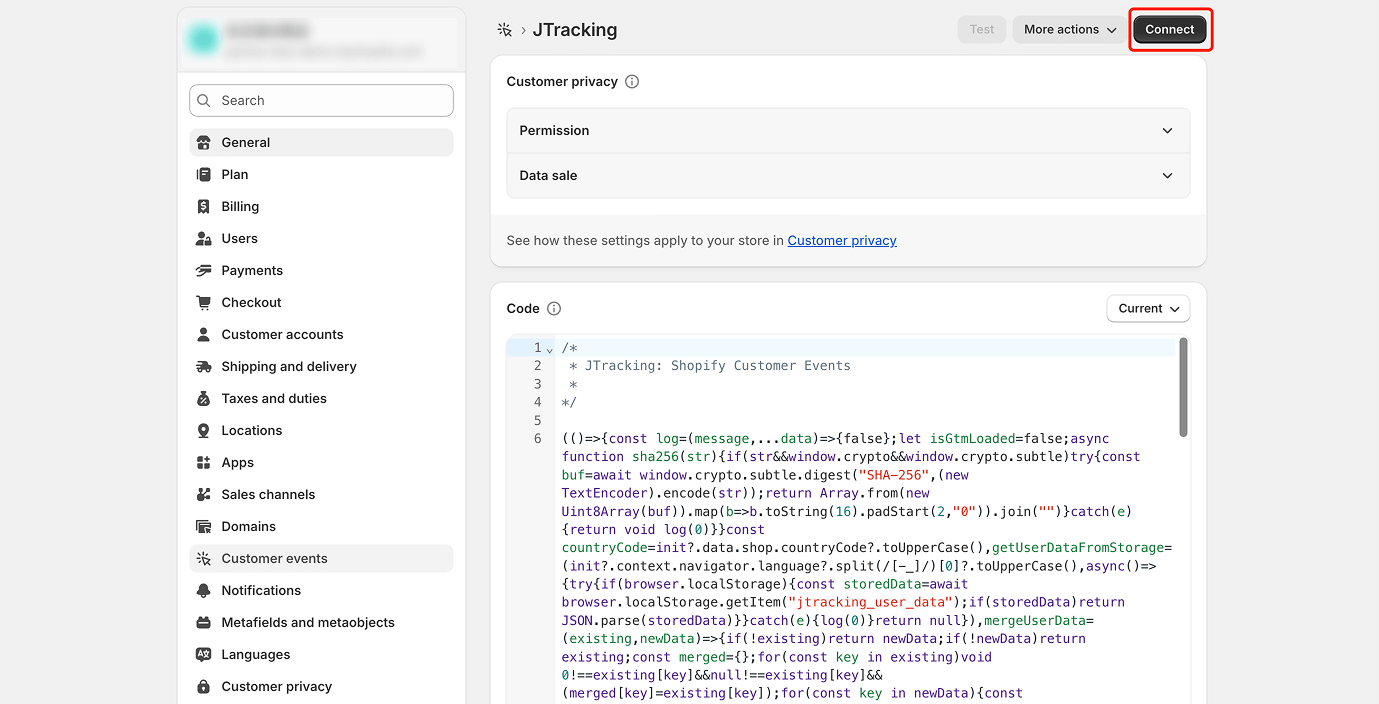Click the Code section info icon

[554, 309]
